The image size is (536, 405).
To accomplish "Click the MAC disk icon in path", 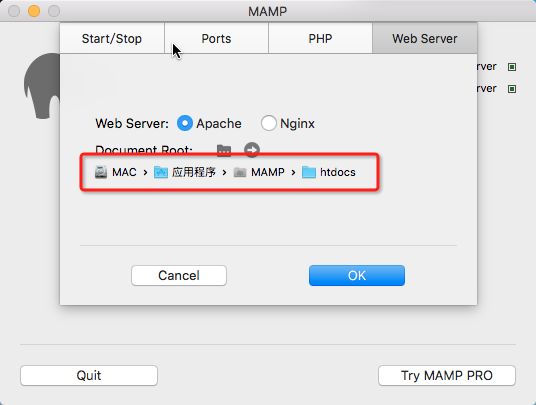I will 101,172.
